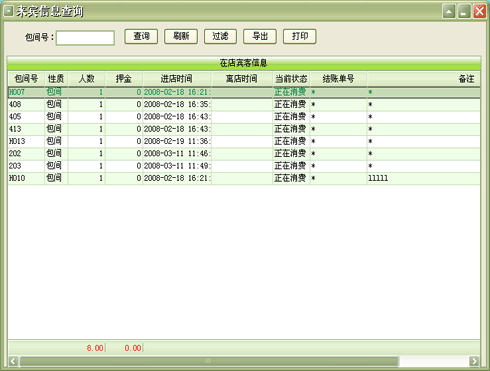490x371 pixels.
Task: Click the window system menu icon
Action: pyautogui.click(x=8, y=11)
